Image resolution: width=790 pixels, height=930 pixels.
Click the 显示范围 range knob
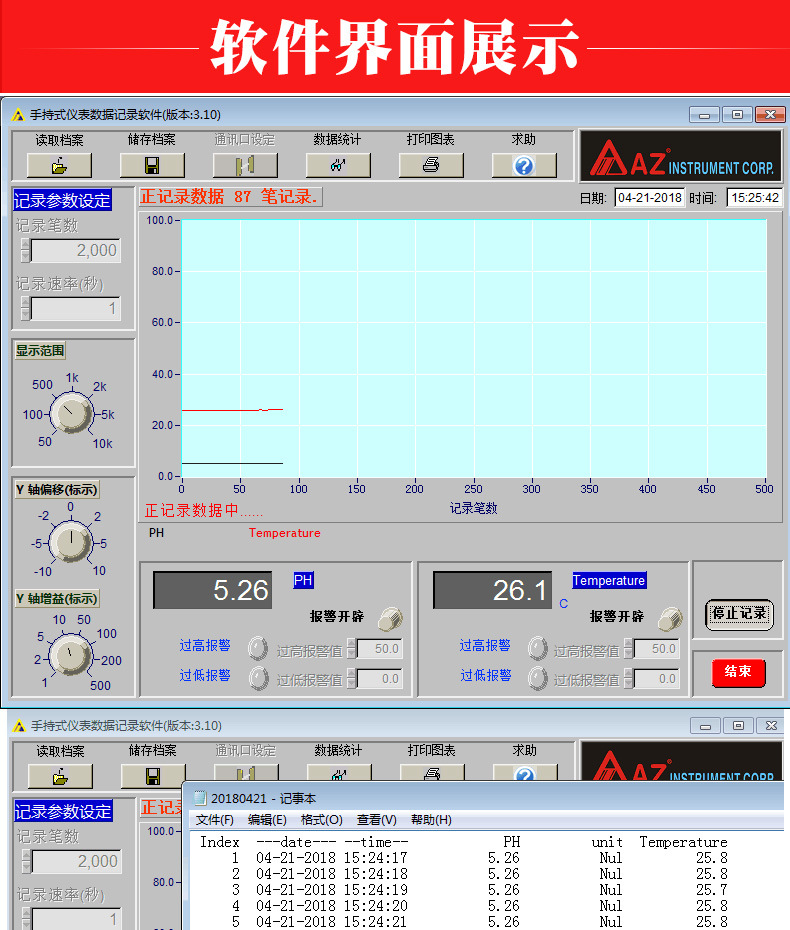(71, 413)
